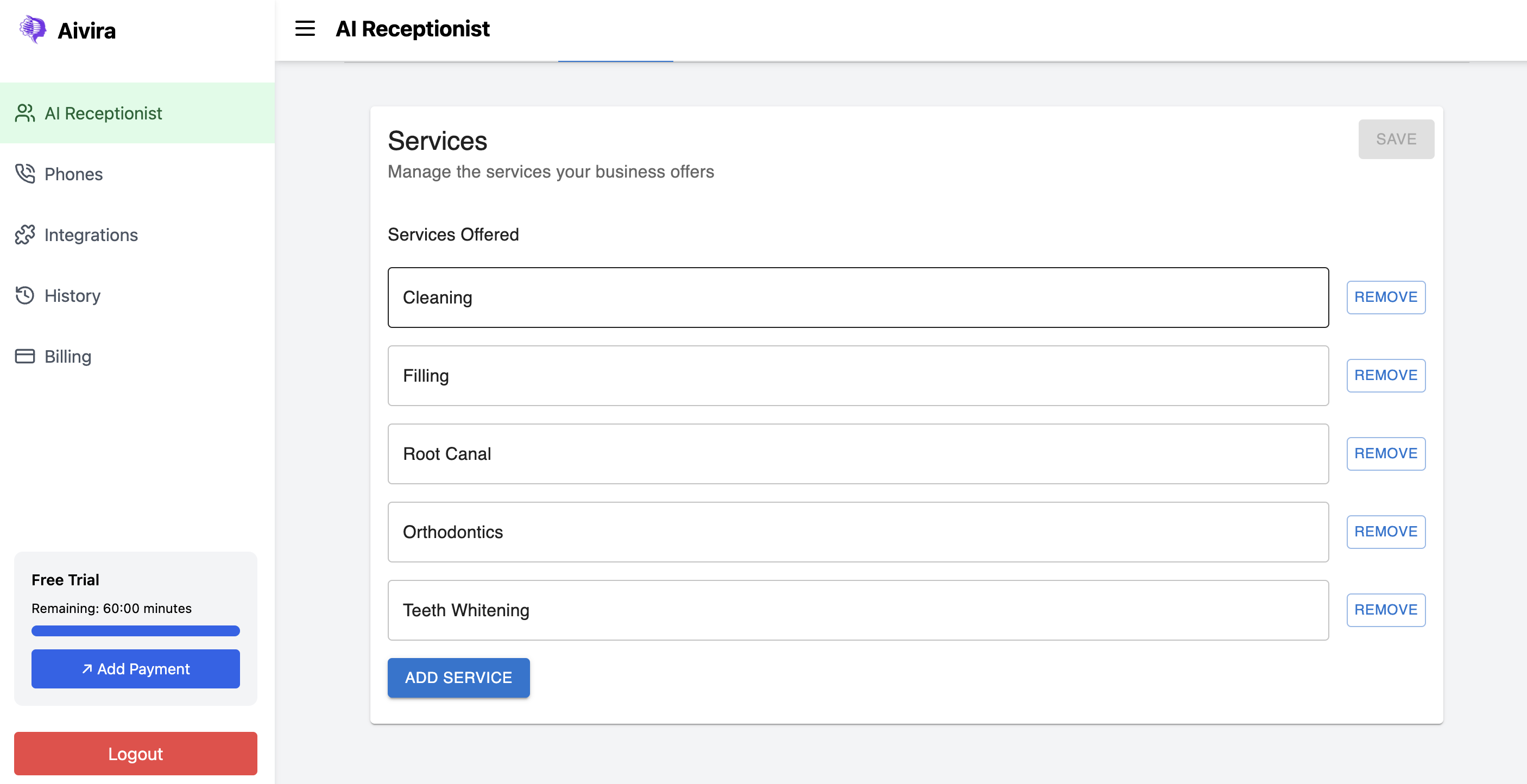The width and height of the screenshot is (1527, 784).
Task: Edit the Orthodontics service text field
Action: tap(857, 532)
